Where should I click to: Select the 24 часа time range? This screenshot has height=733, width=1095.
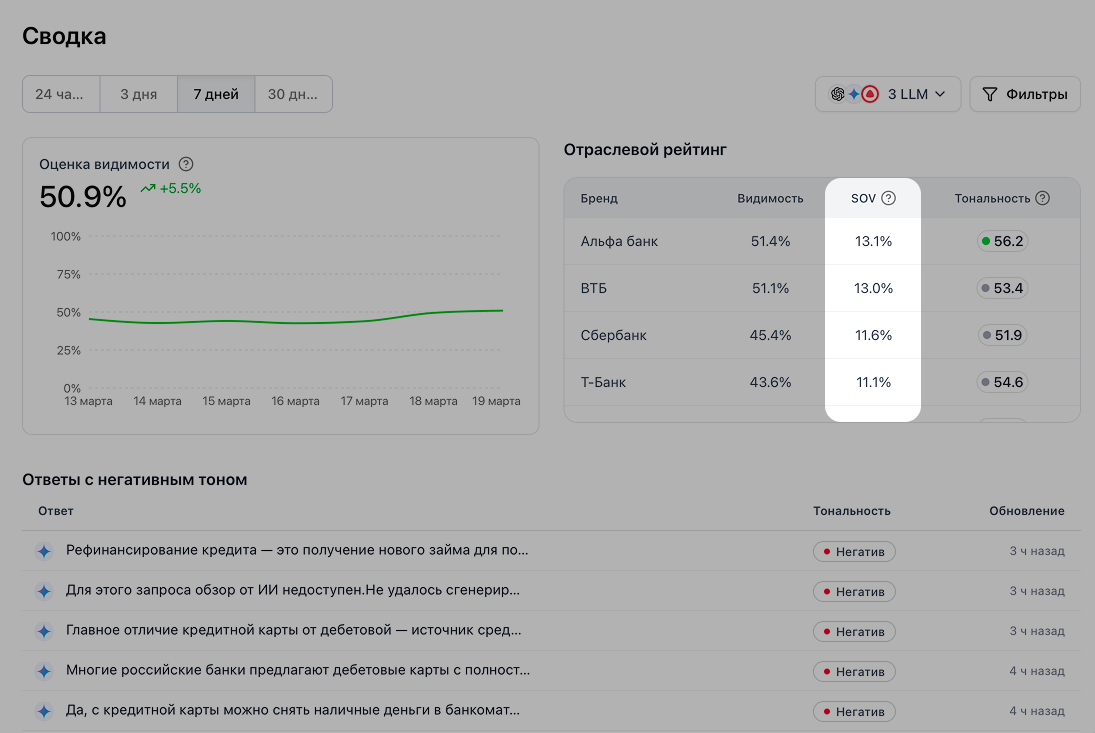coord(60,95)
